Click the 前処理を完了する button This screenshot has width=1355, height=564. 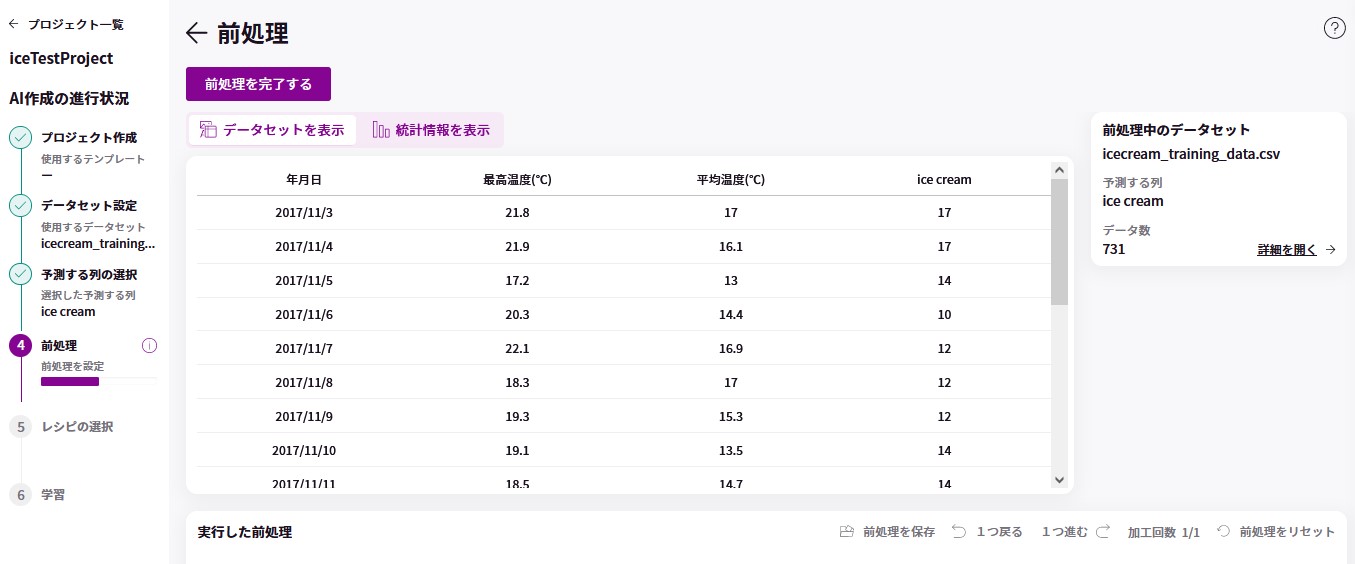point(258,84)
